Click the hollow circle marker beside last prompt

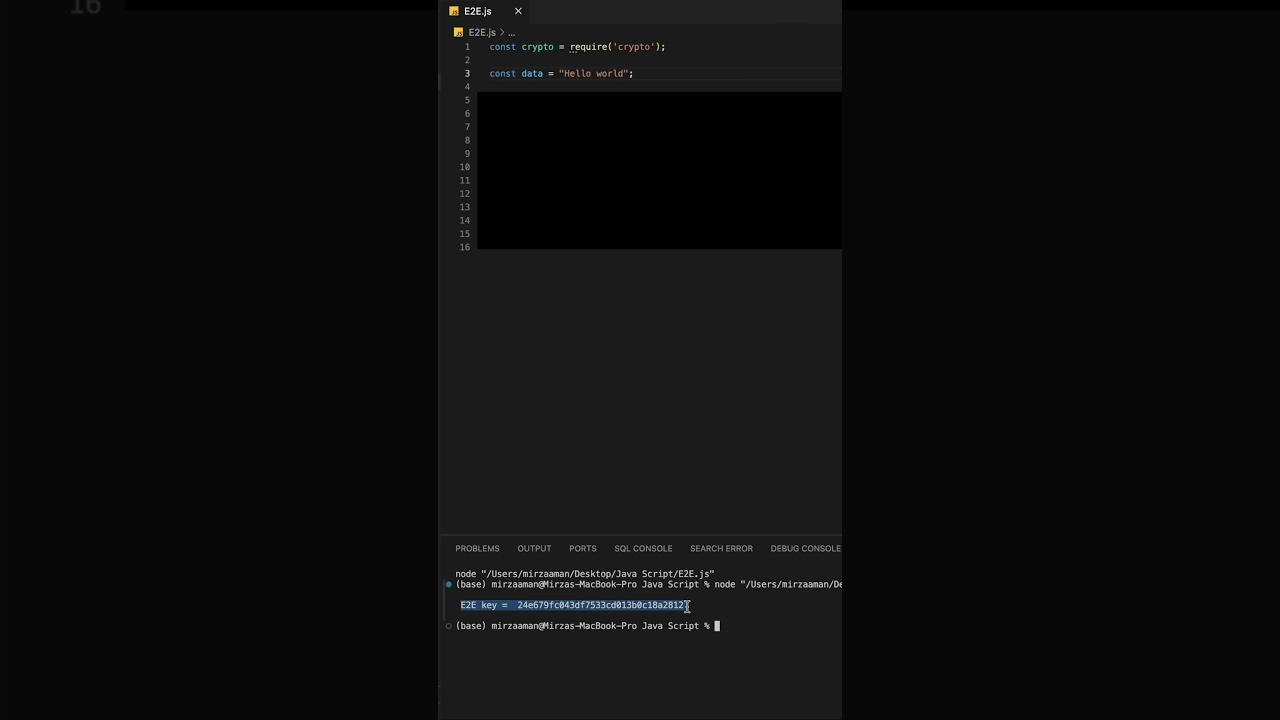click(x=449, y=626)
